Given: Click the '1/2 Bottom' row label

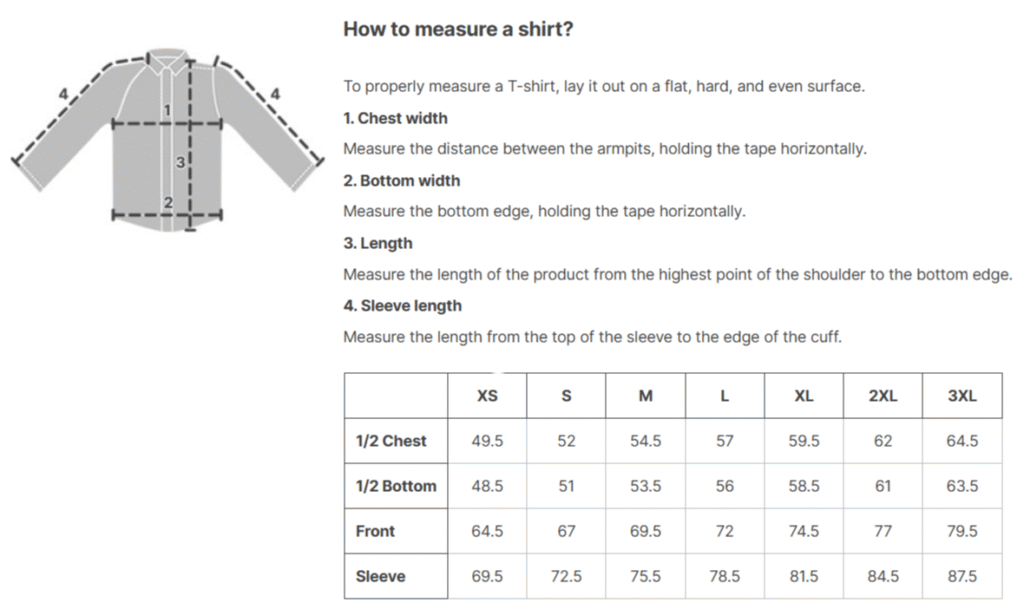Looking at the screenshot, I should click(396, 486).
